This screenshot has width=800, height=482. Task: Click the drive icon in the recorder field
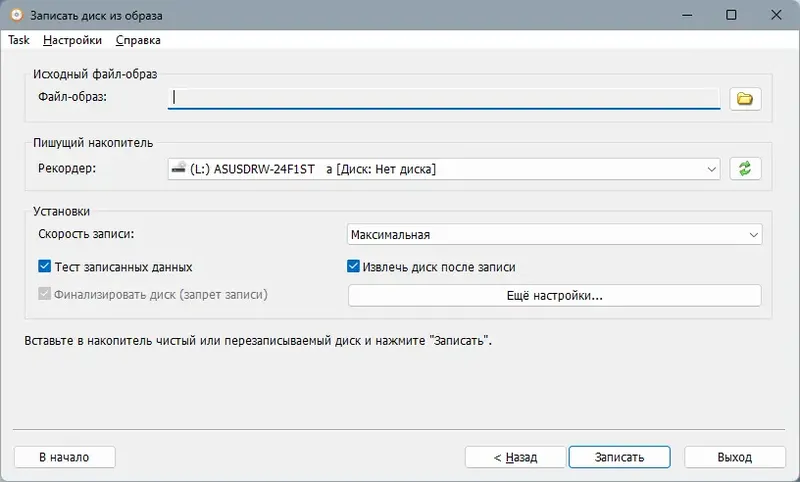point(178,169)
